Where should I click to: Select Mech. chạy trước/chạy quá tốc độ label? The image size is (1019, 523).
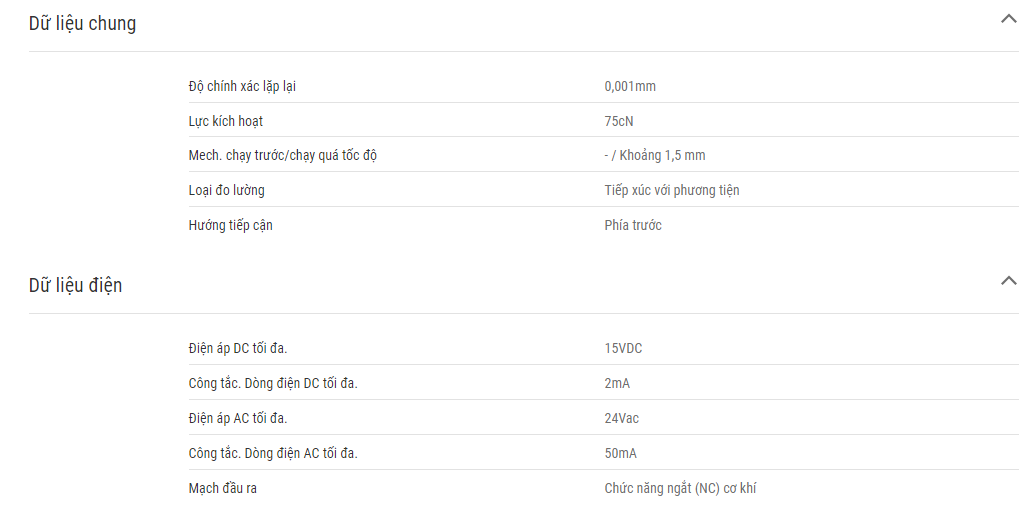283,156
